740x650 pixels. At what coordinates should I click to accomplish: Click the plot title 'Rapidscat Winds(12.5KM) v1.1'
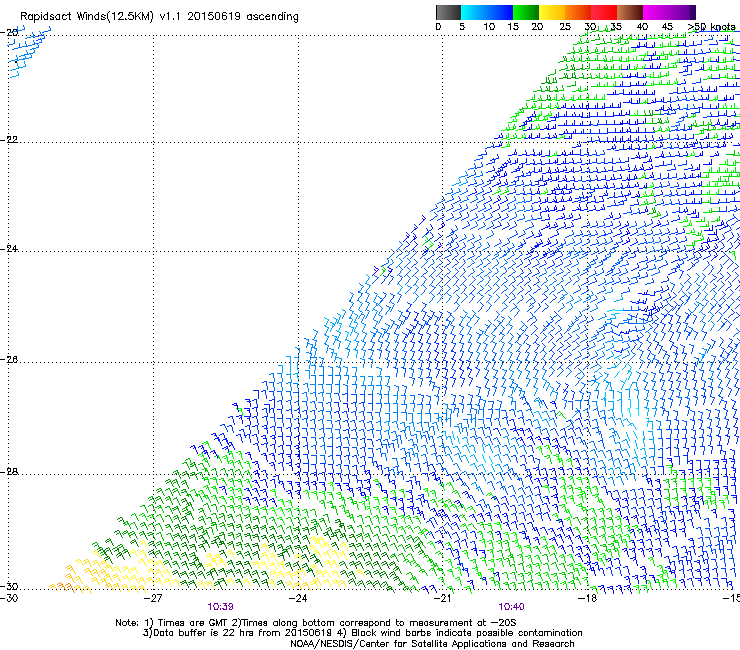[x=100, y=17]
